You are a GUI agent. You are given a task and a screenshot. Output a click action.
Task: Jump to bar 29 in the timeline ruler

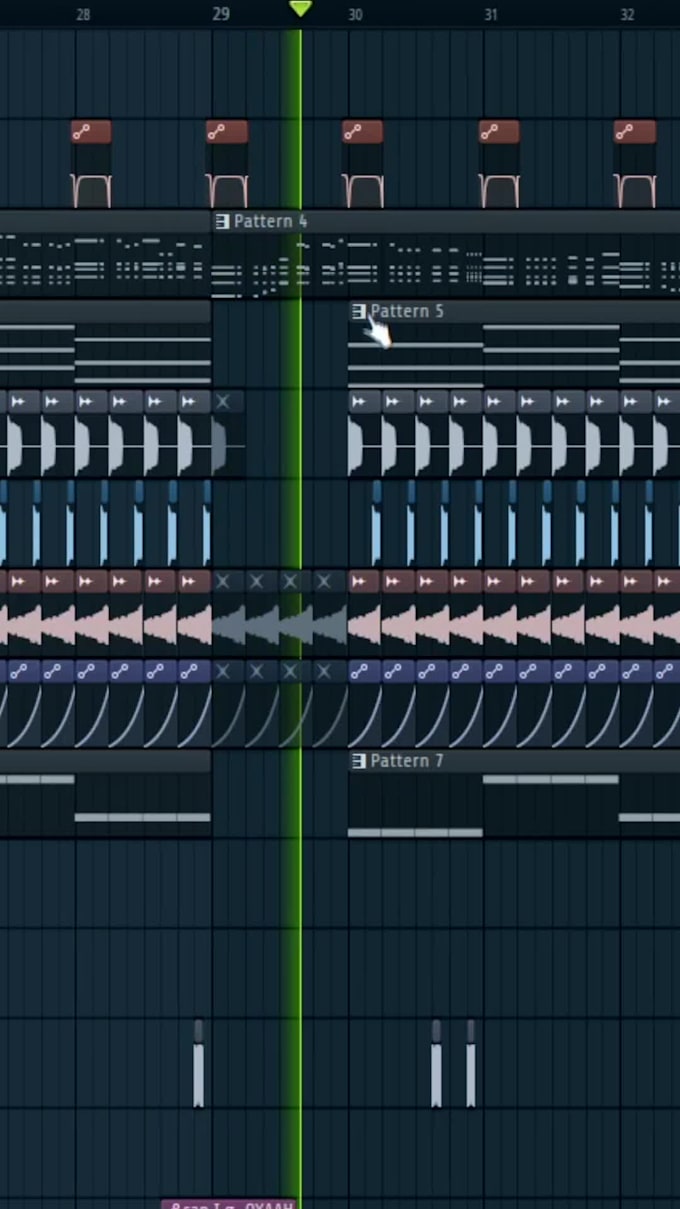coord(221,14)
